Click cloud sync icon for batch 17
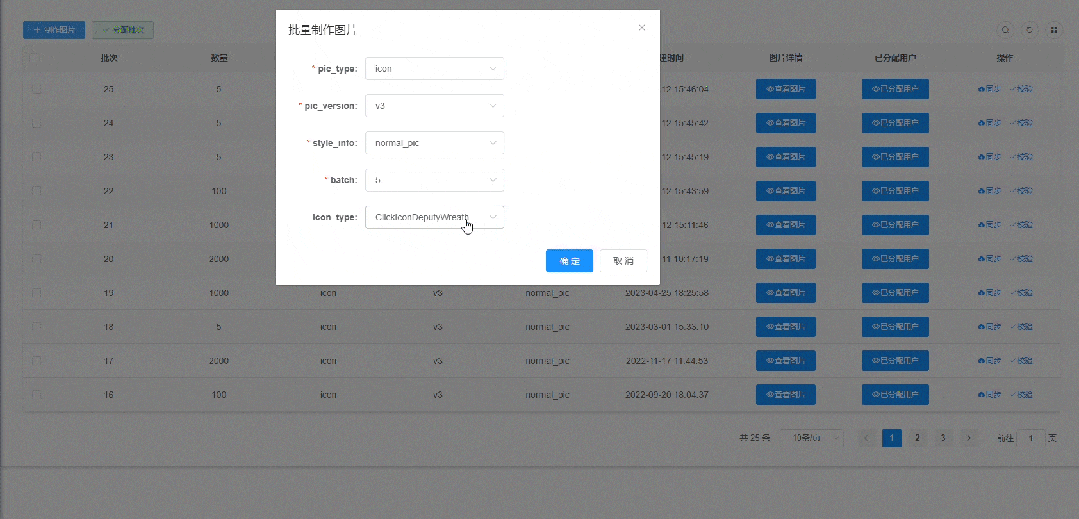The height and width of the screenshot is (519, 1079). (x=989, y=361)
